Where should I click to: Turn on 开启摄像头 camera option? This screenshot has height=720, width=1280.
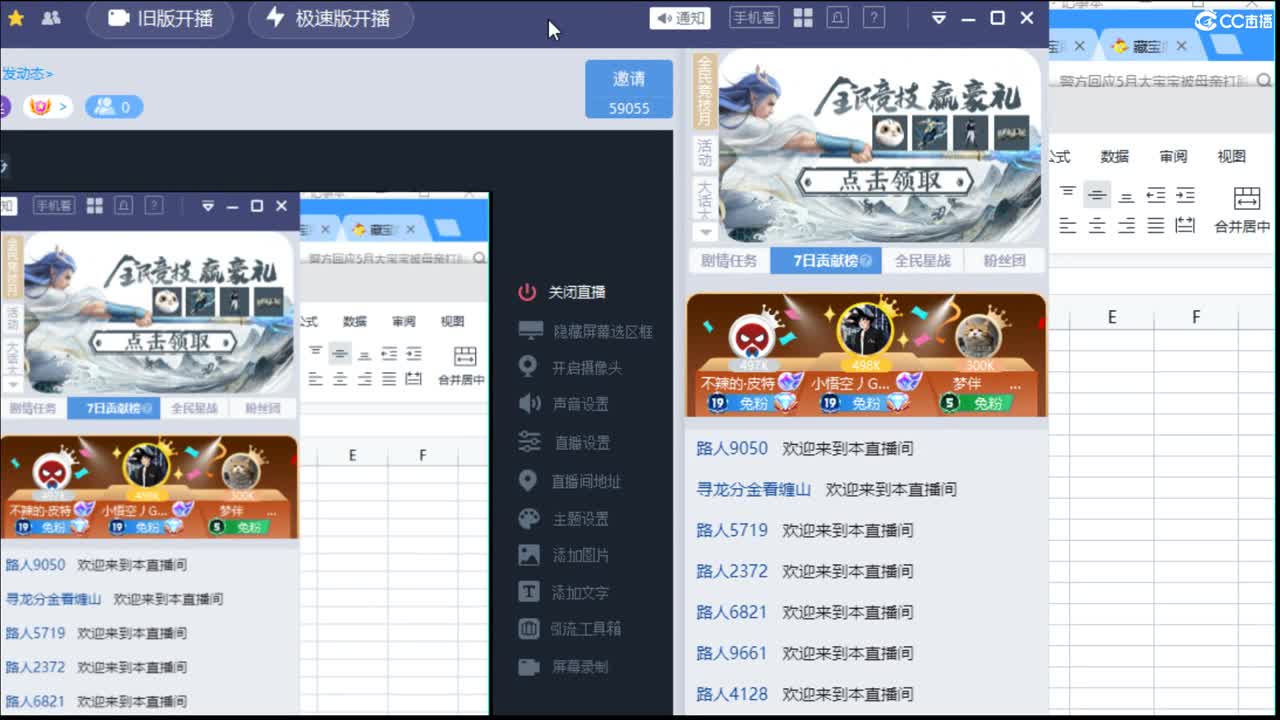point(570,367)
